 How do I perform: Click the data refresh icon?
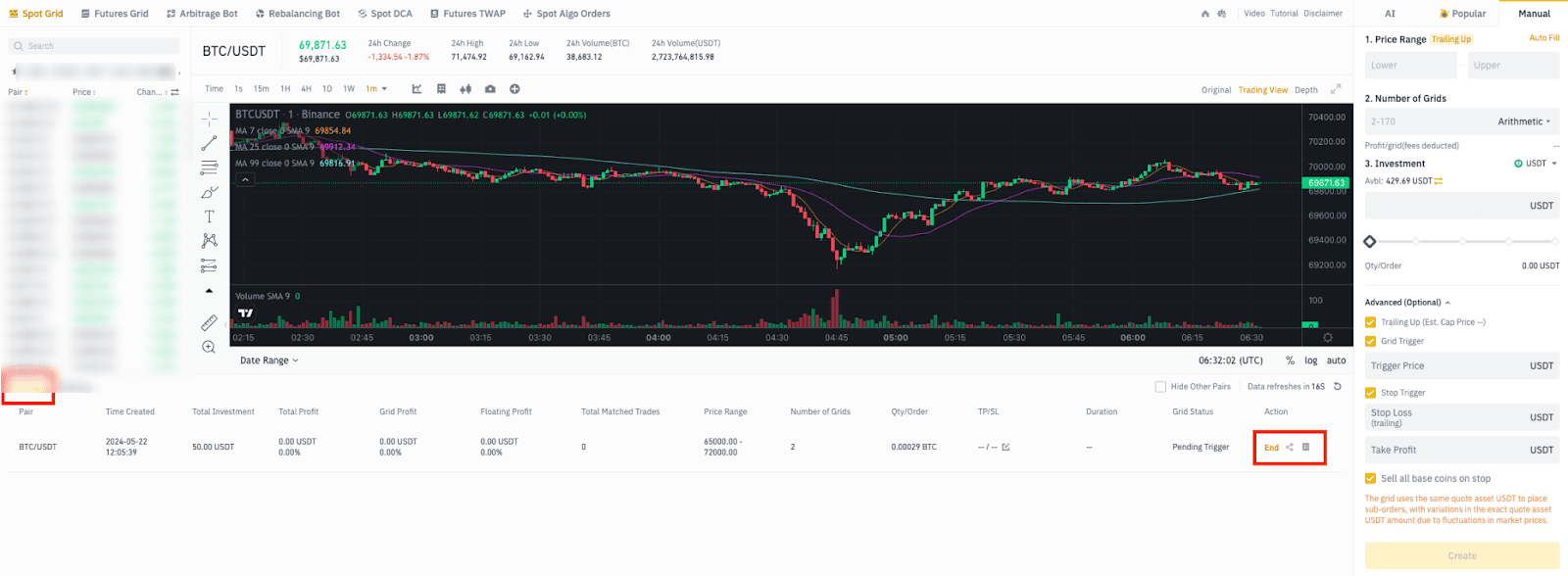(1338, 387)
